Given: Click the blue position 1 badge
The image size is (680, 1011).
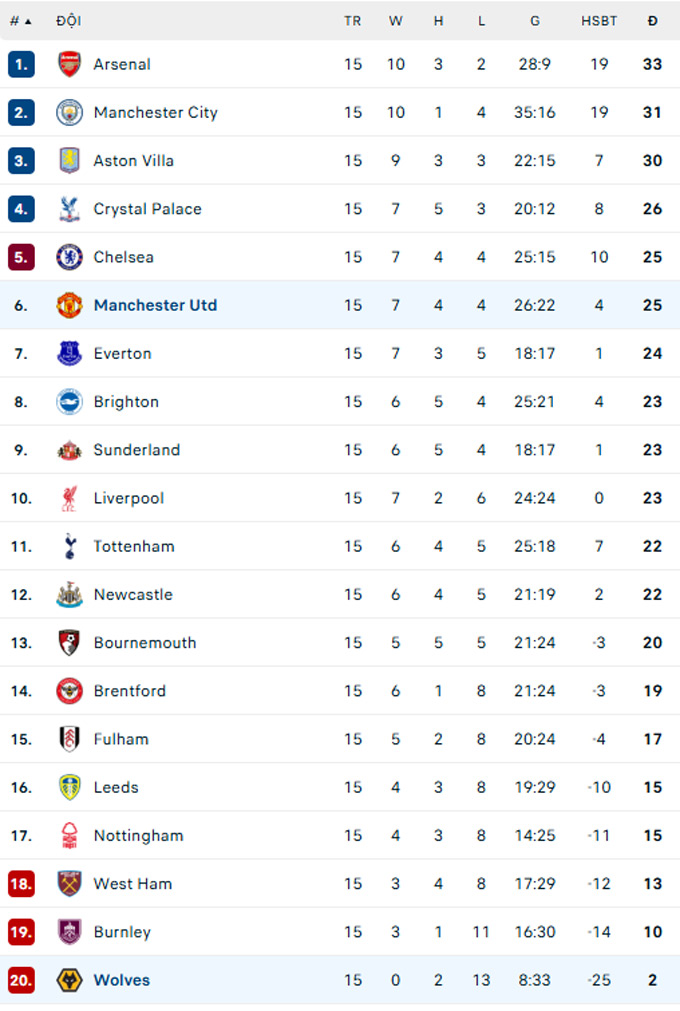Looking at the screenshot, I should point(21,64).
